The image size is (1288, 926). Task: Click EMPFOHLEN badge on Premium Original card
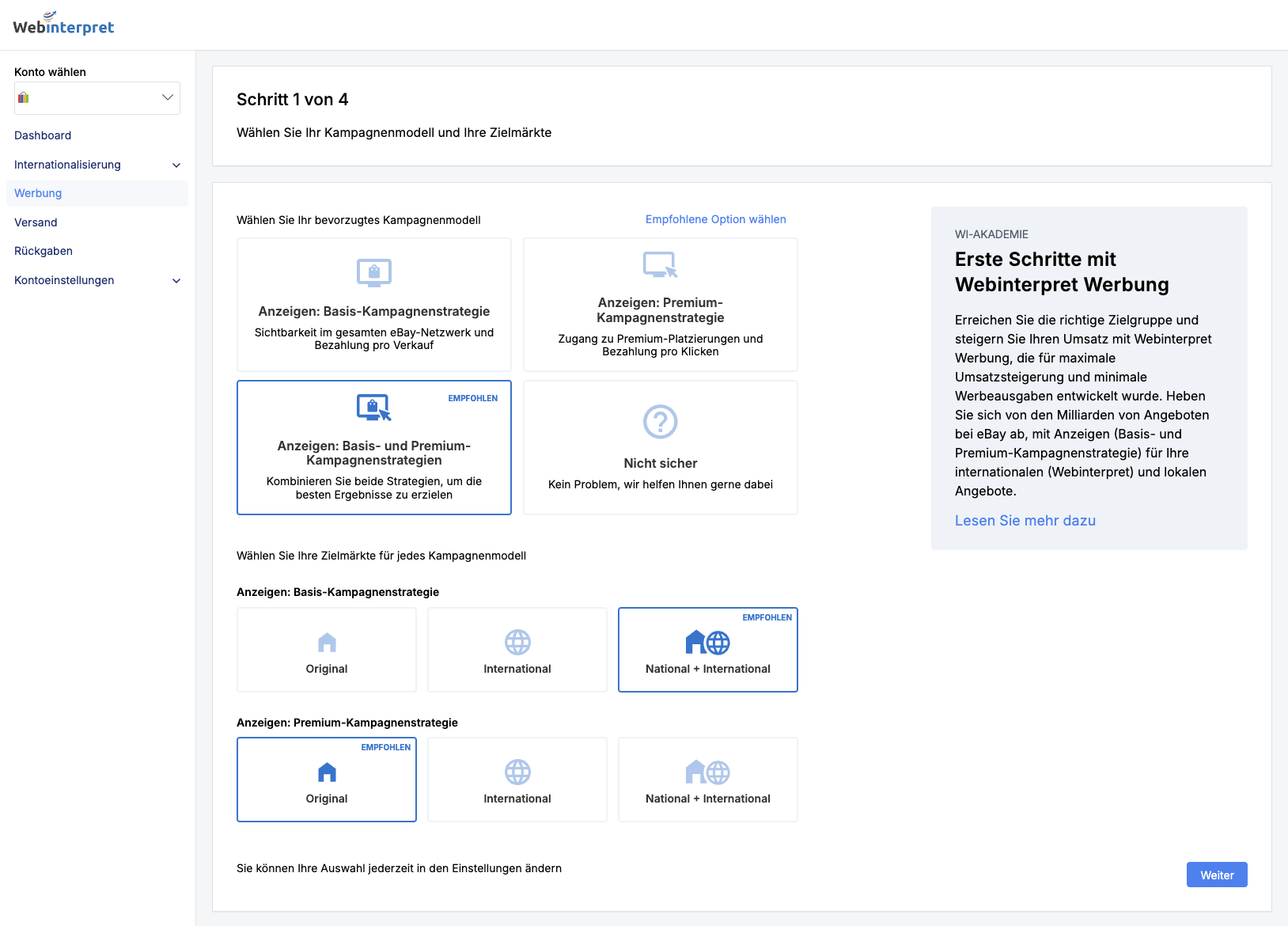[x=386, y=747]
